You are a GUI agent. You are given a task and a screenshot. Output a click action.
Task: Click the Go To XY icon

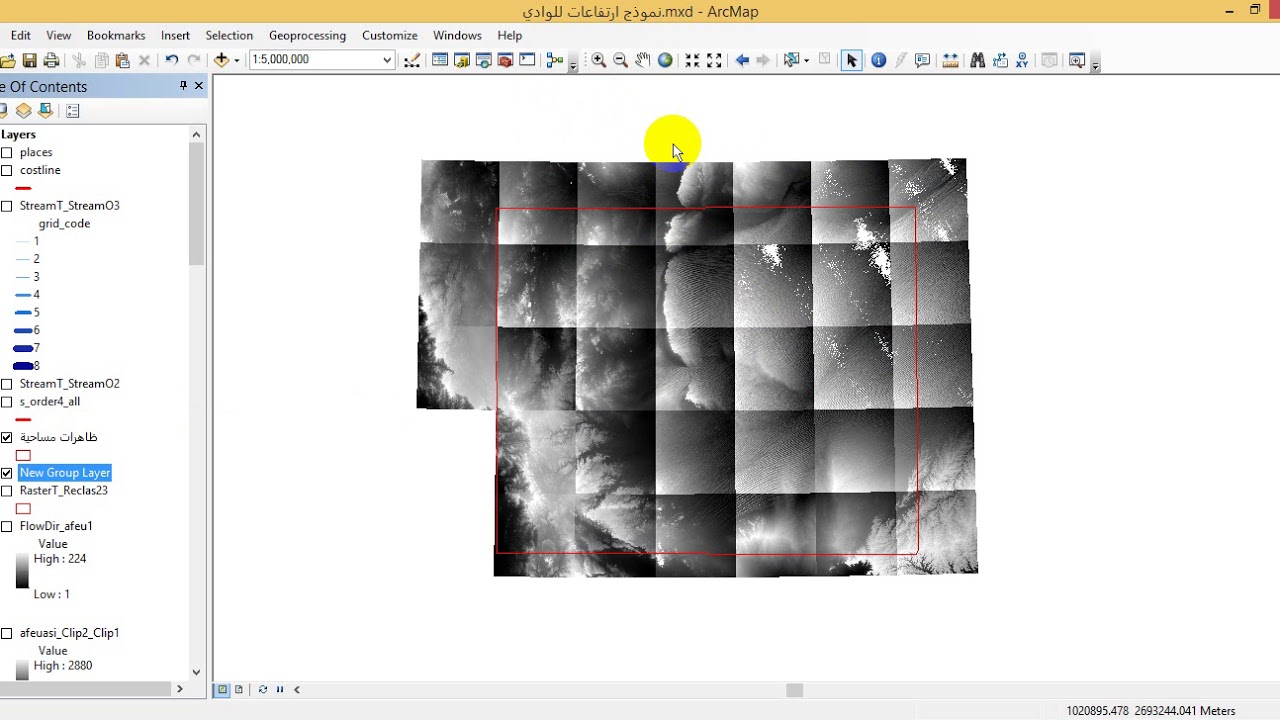[x=1022, y=60]
